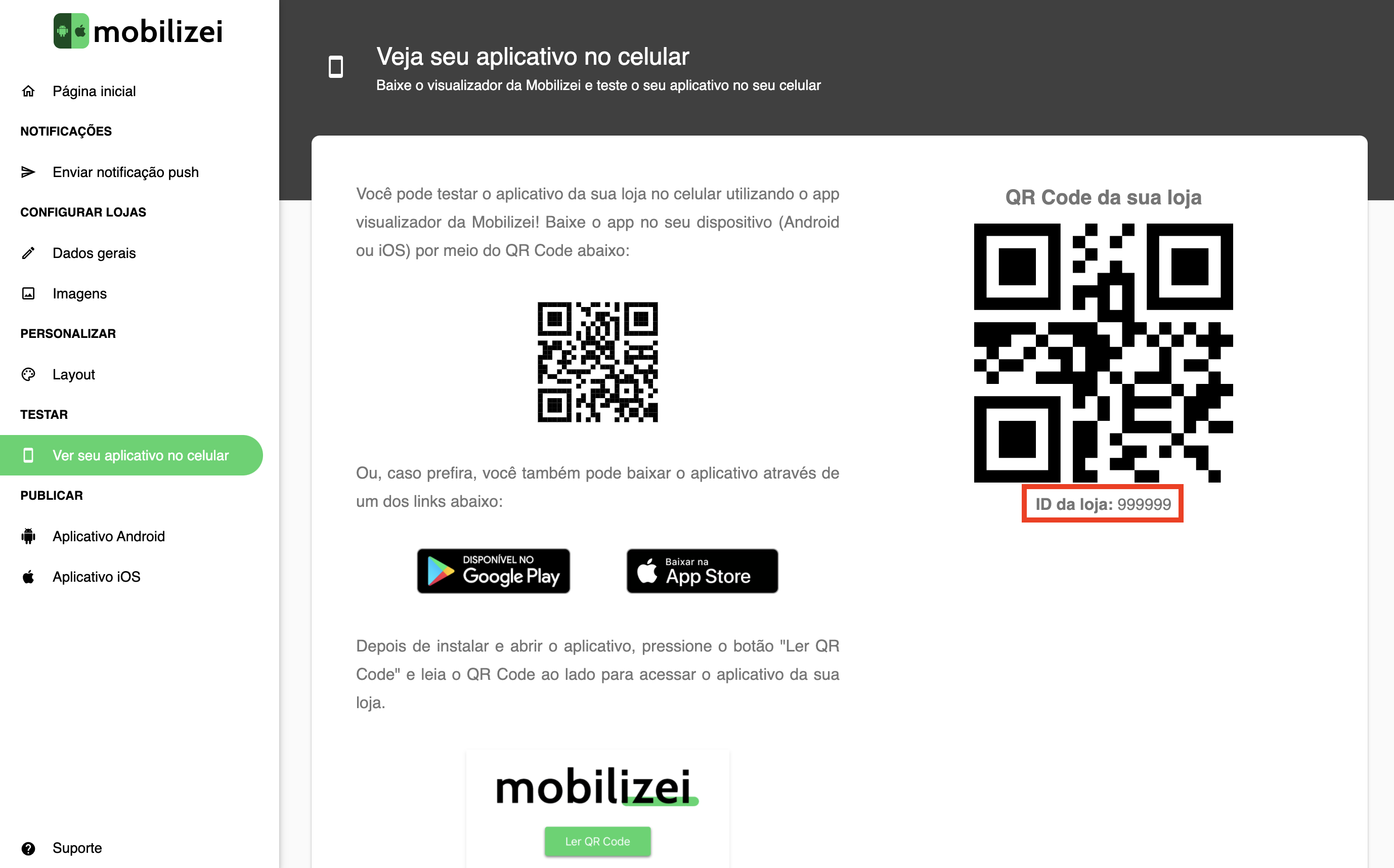Select Página inicial home icon
This screenshot has width=1394, height=868.
click(28, 91)
